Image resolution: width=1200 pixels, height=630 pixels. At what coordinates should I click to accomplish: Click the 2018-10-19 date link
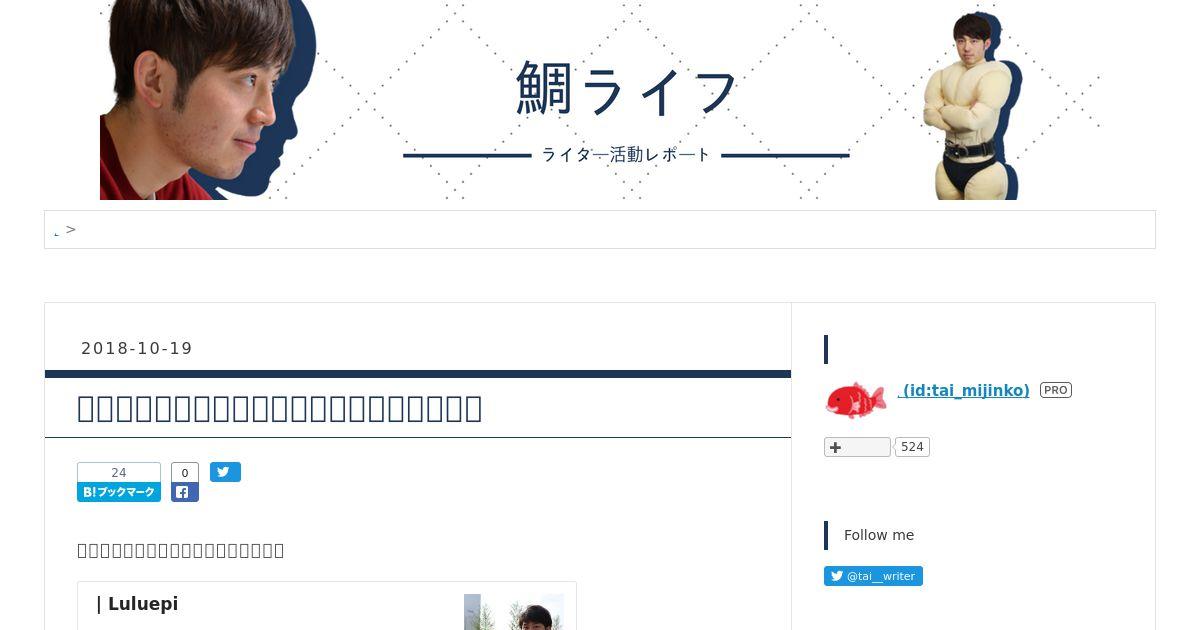[137, 348]
